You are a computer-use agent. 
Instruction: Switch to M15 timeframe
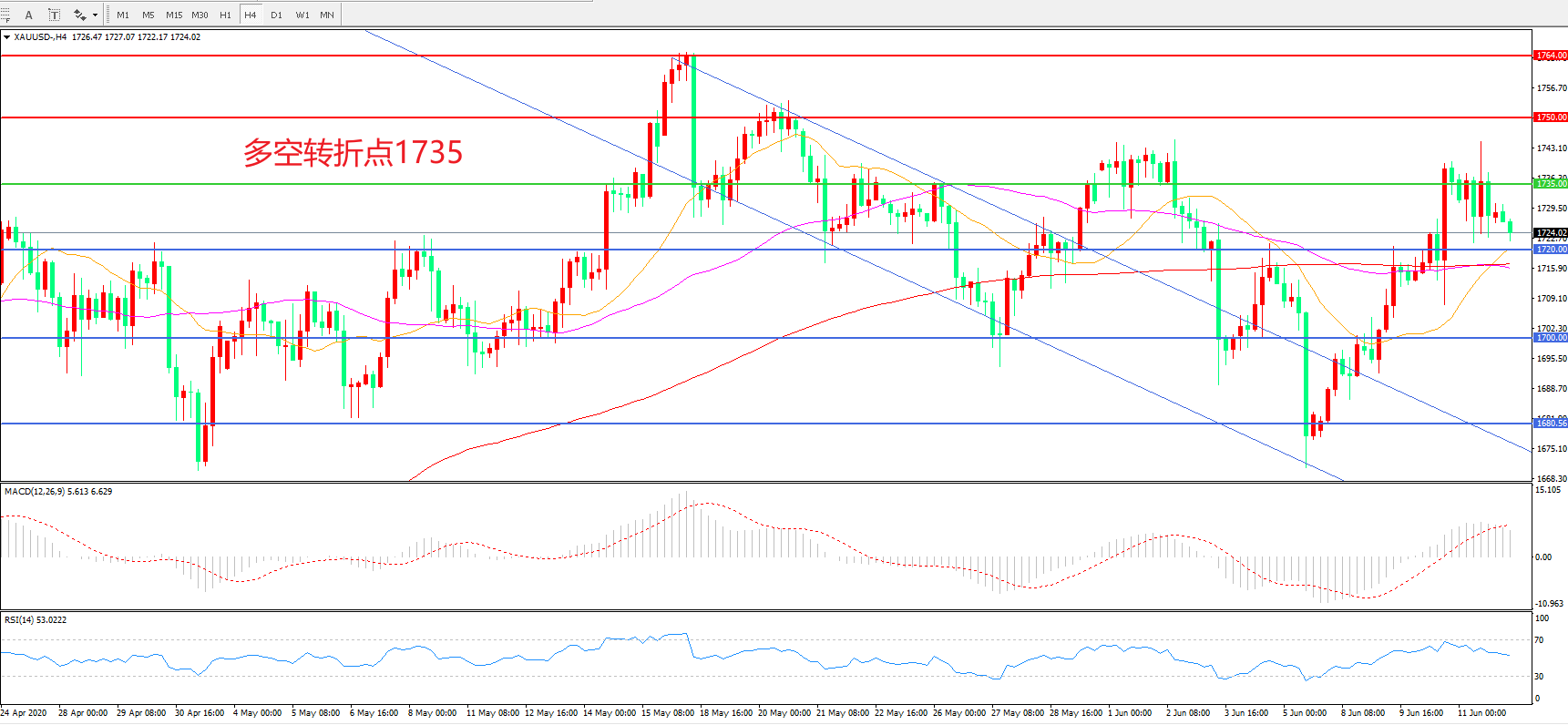click(x=173, y=15)
